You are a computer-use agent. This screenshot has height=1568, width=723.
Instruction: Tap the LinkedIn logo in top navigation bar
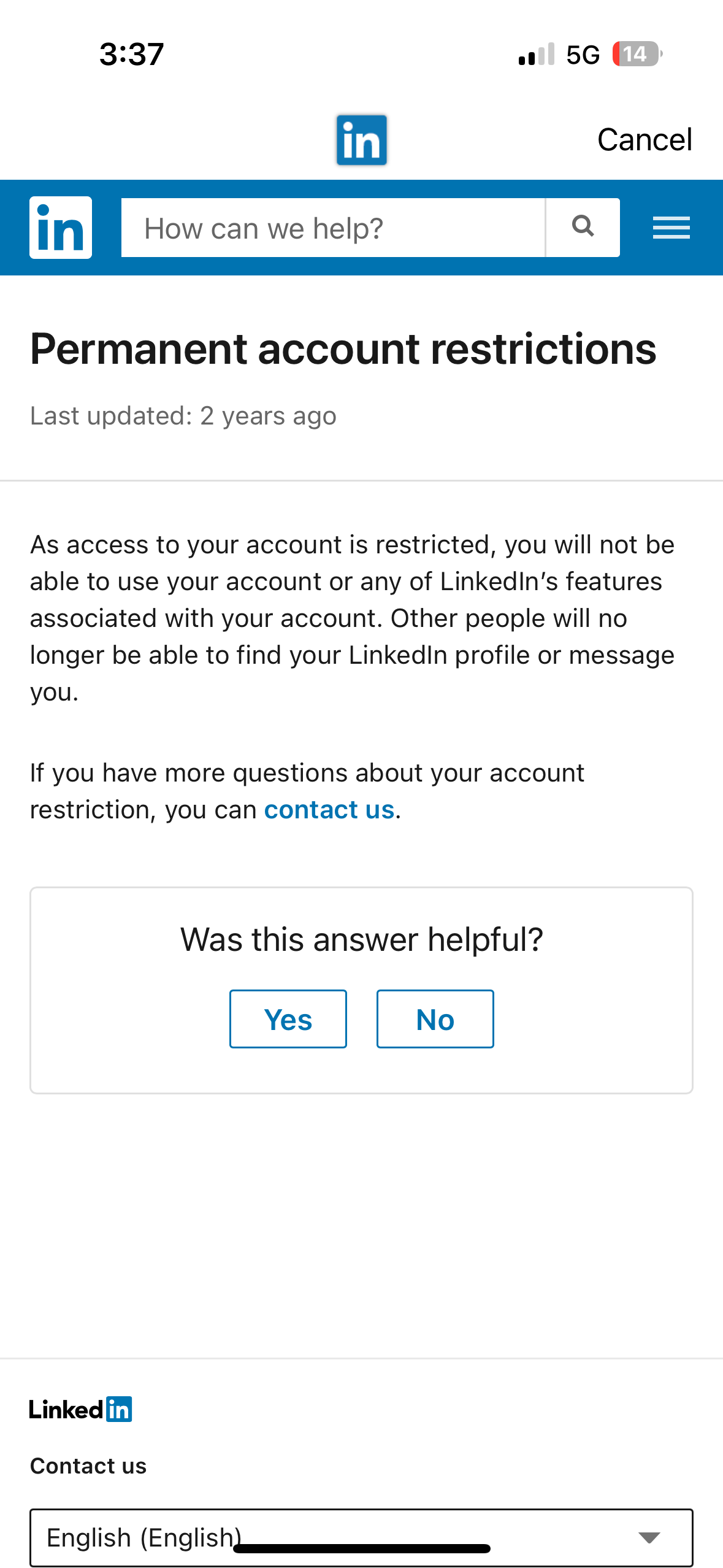point(361,140)
